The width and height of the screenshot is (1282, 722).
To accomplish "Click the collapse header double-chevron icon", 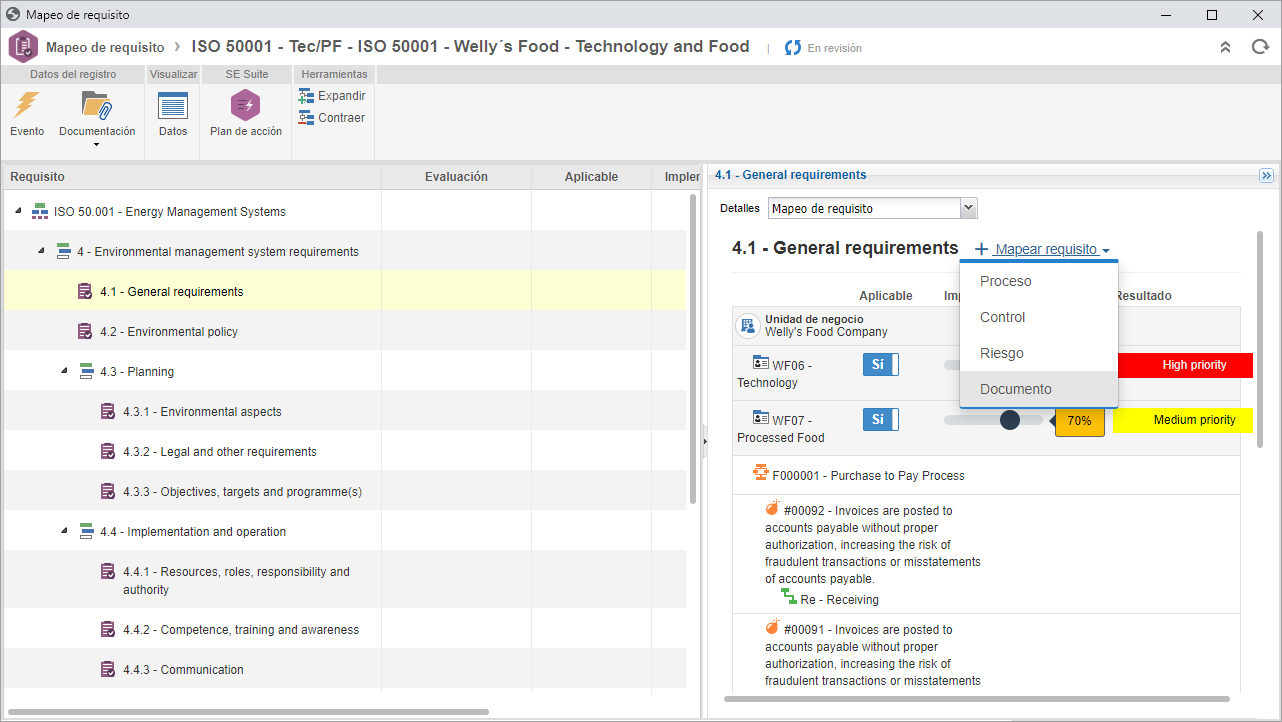I will point(1225,47).
